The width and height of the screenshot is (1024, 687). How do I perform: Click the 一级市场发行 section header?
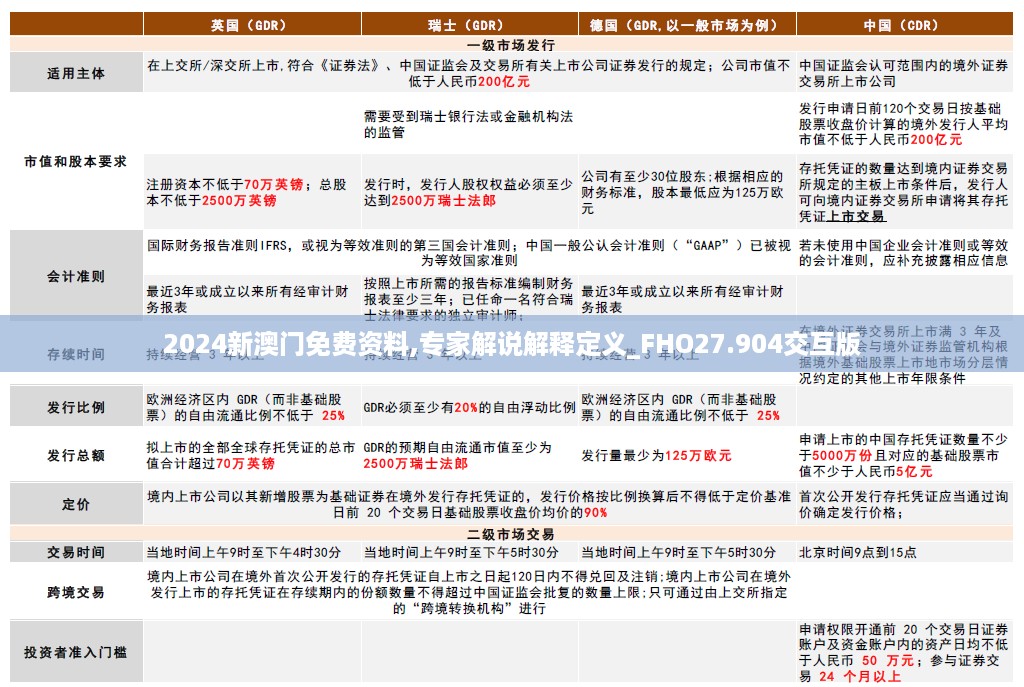tap(511, 45)
